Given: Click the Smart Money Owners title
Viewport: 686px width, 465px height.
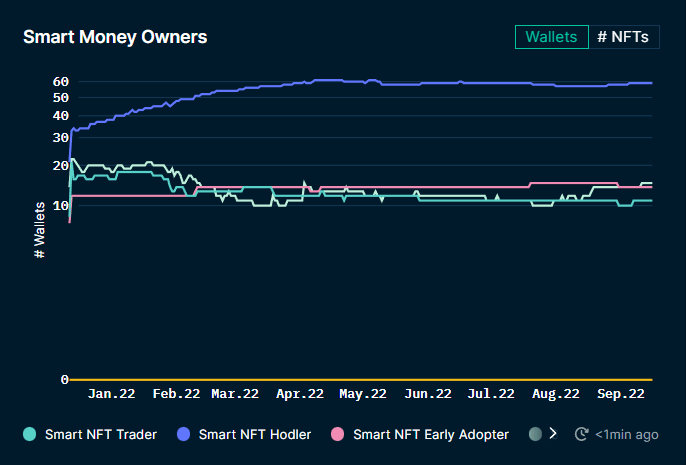Looking at the screenshot, I should click(x=115, y=37).
